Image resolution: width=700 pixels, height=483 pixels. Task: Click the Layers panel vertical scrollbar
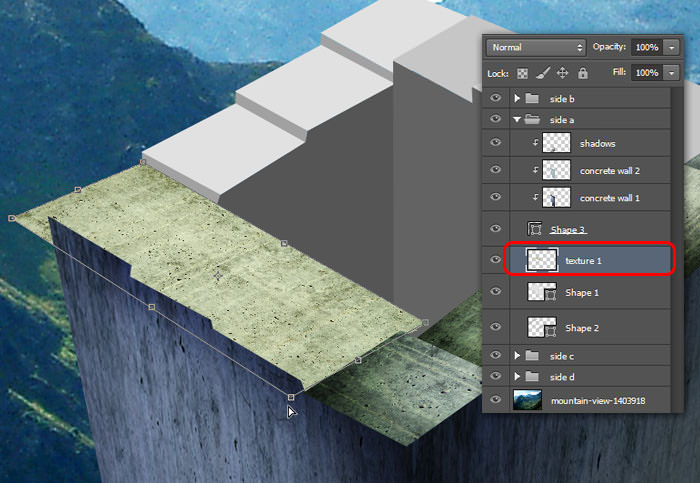tap(677, 250)
